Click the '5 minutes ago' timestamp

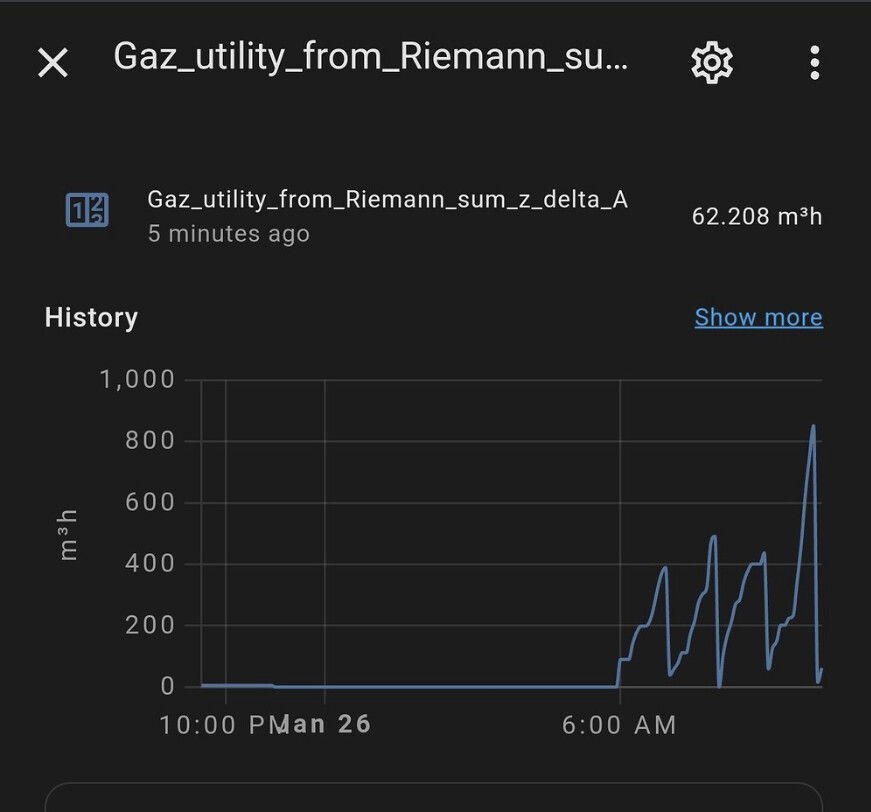pyautogui.click(x=228, y=234)
